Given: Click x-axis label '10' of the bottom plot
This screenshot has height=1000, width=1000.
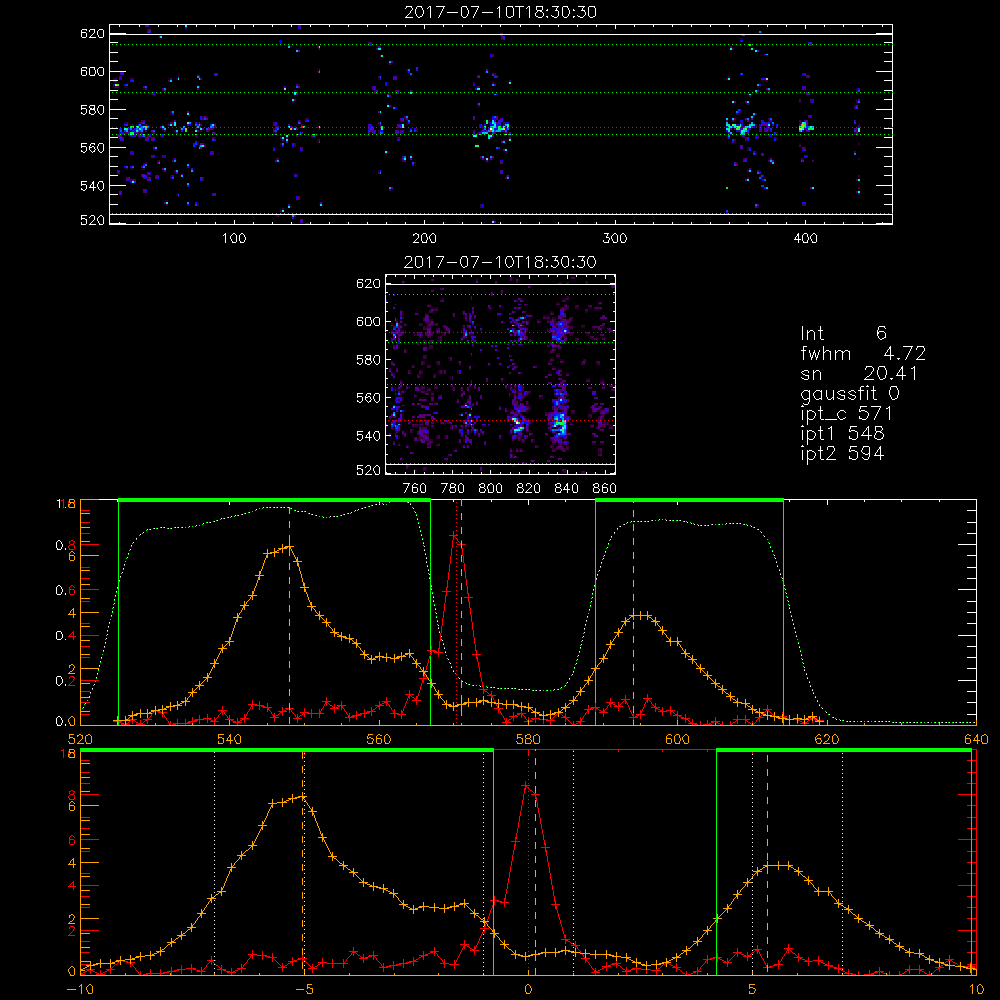Looking at the screenshot, I should click(976, 989).
